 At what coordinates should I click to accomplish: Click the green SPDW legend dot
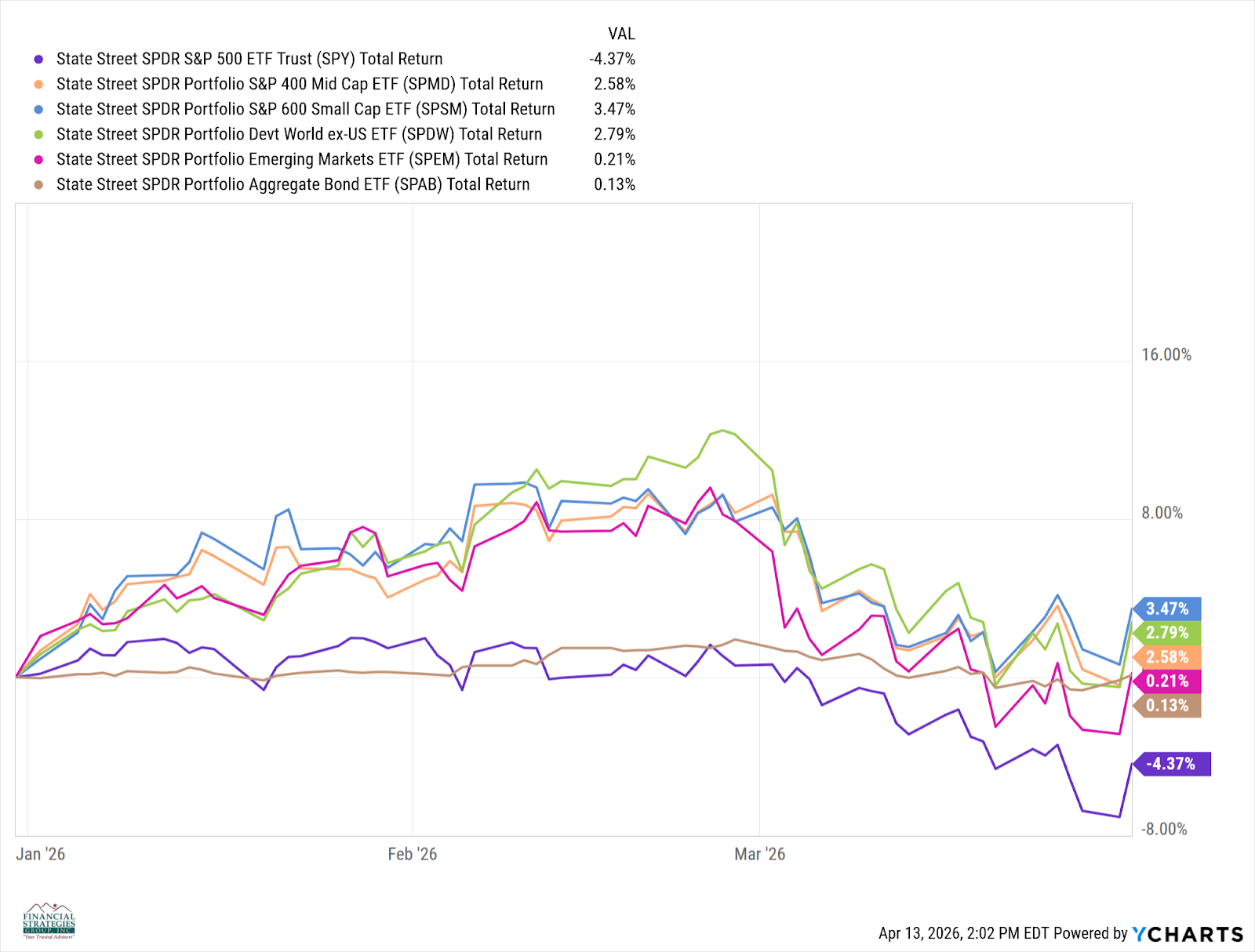38,134
